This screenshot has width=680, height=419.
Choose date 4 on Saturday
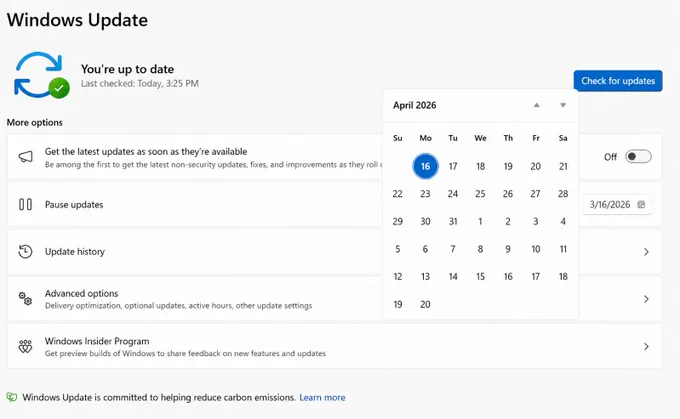point(563,222)
